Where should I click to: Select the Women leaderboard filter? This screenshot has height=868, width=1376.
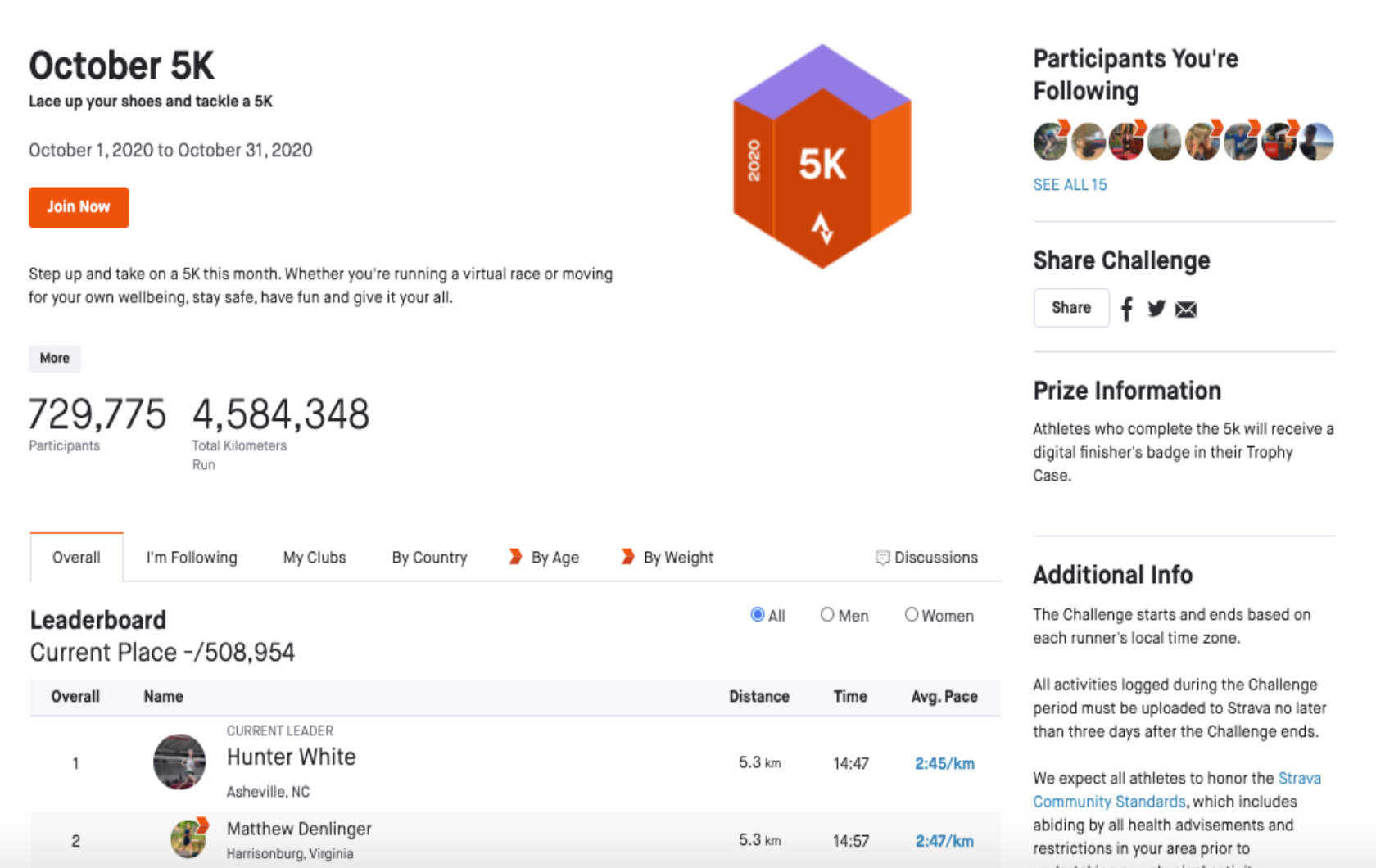click(911, 615)
